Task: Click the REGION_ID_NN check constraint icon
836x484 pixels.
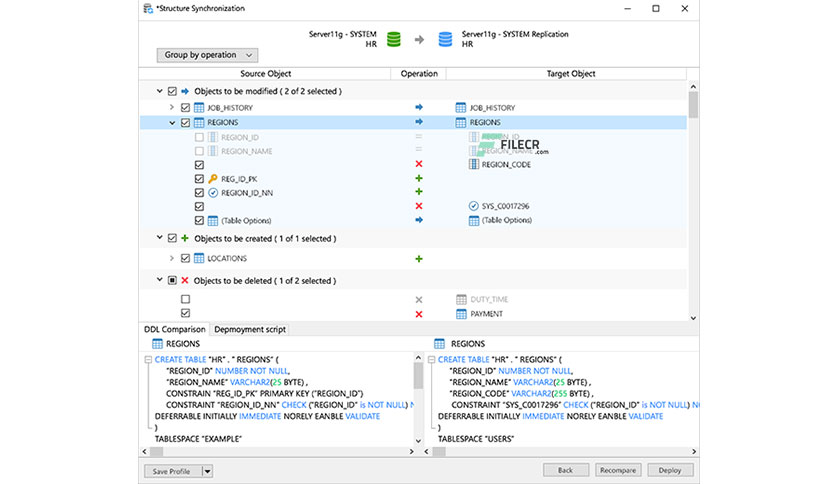Action: point(213,193)
